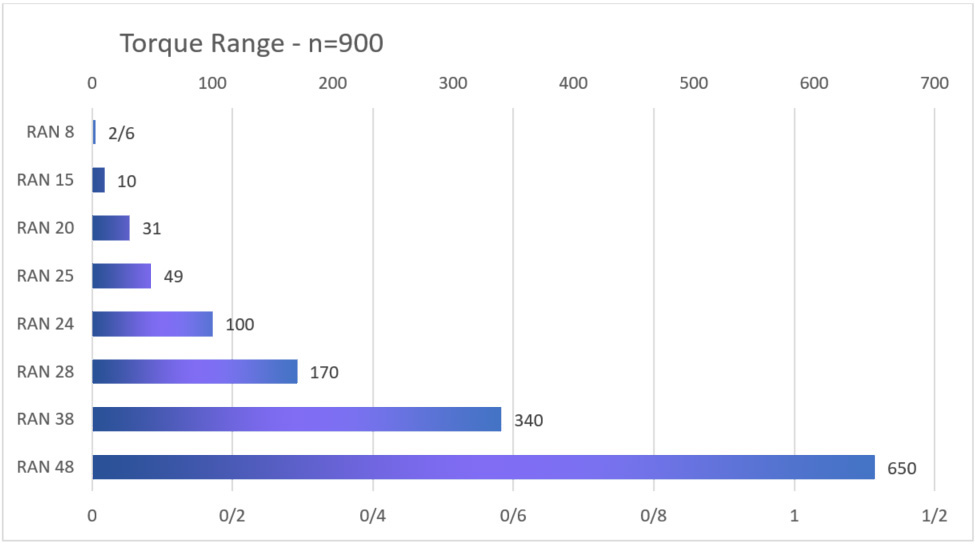
Task: Select the 340 data label
Action: pos(529,421)
